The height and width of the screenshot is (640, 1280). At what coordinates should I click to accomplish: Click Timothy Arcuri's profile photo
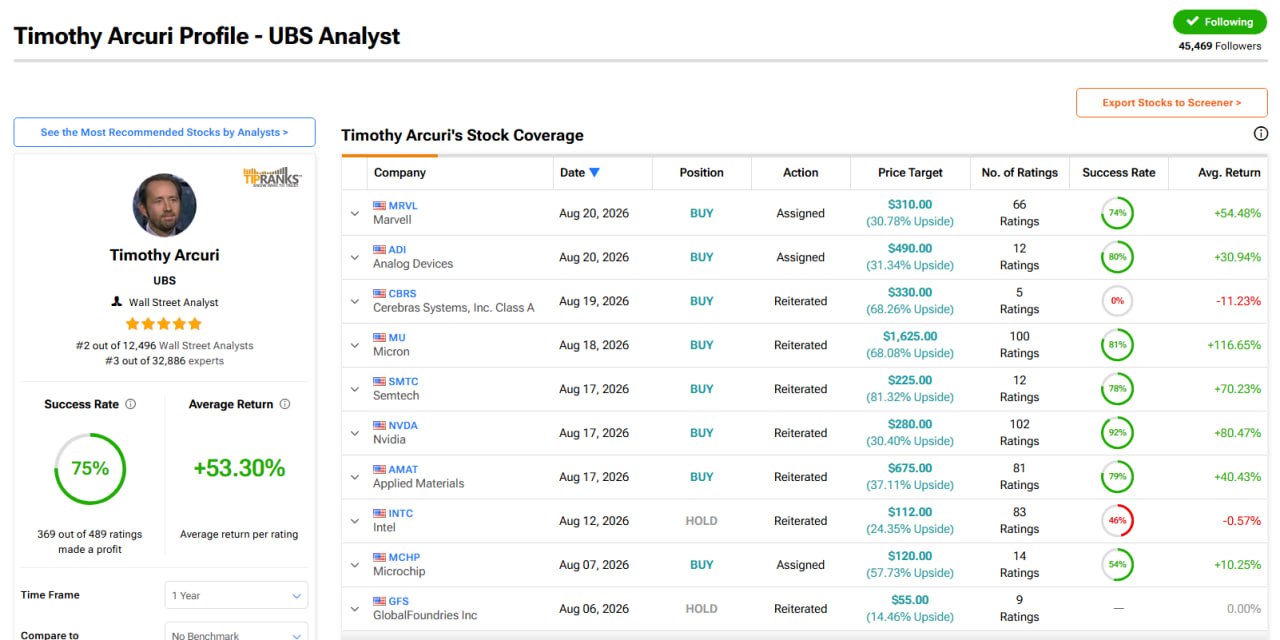(164, 205)
